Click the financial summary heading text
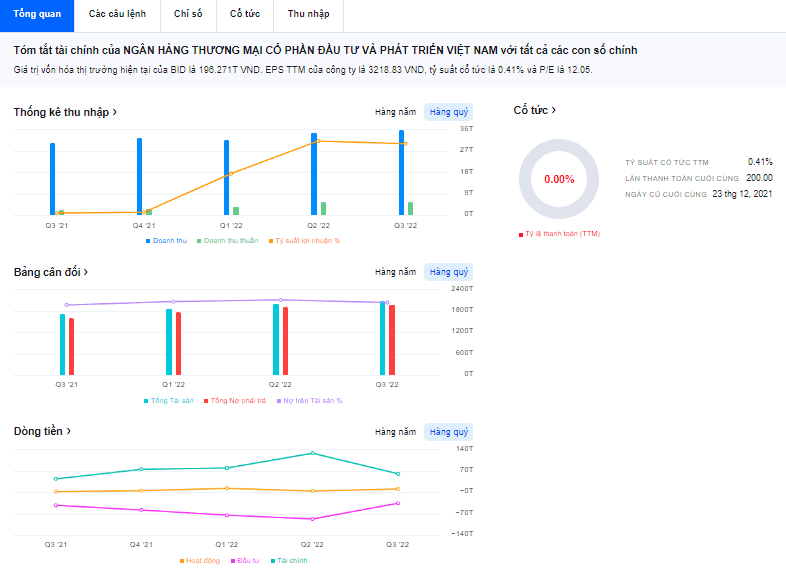This screenshot has width=786, height=569. [x=325, y=50]
